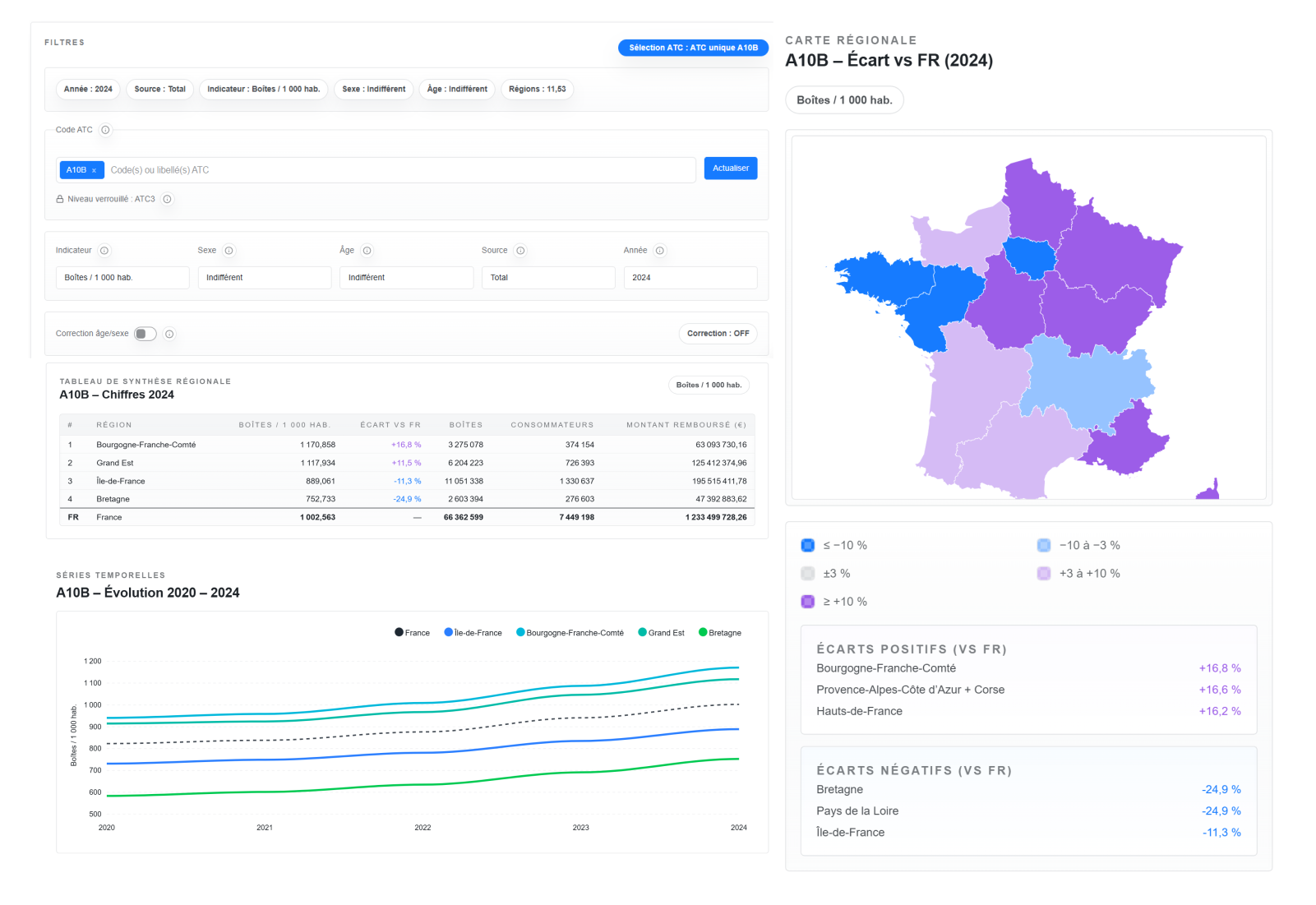
Task: Click the ≤ −10 % legend color swatch
Action: (808, 545)
